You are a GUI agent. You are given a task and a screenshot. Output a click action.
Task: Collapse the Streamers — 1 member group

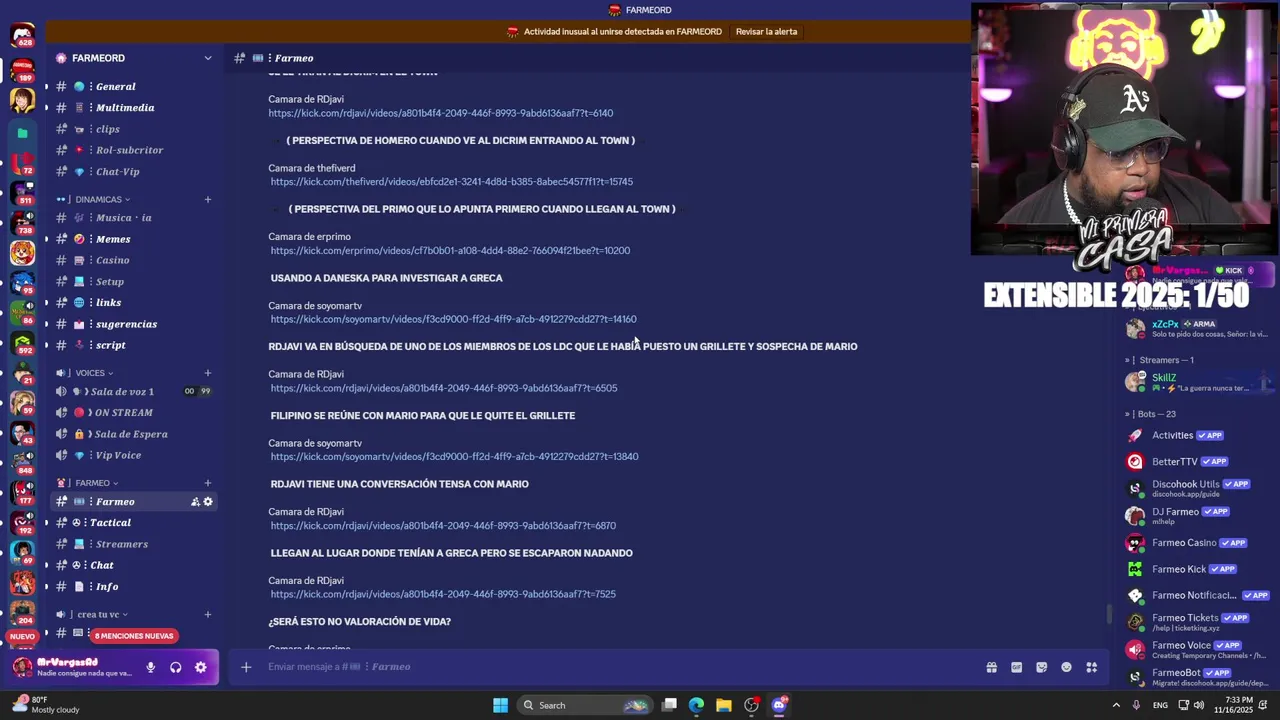click(1161, 360)
